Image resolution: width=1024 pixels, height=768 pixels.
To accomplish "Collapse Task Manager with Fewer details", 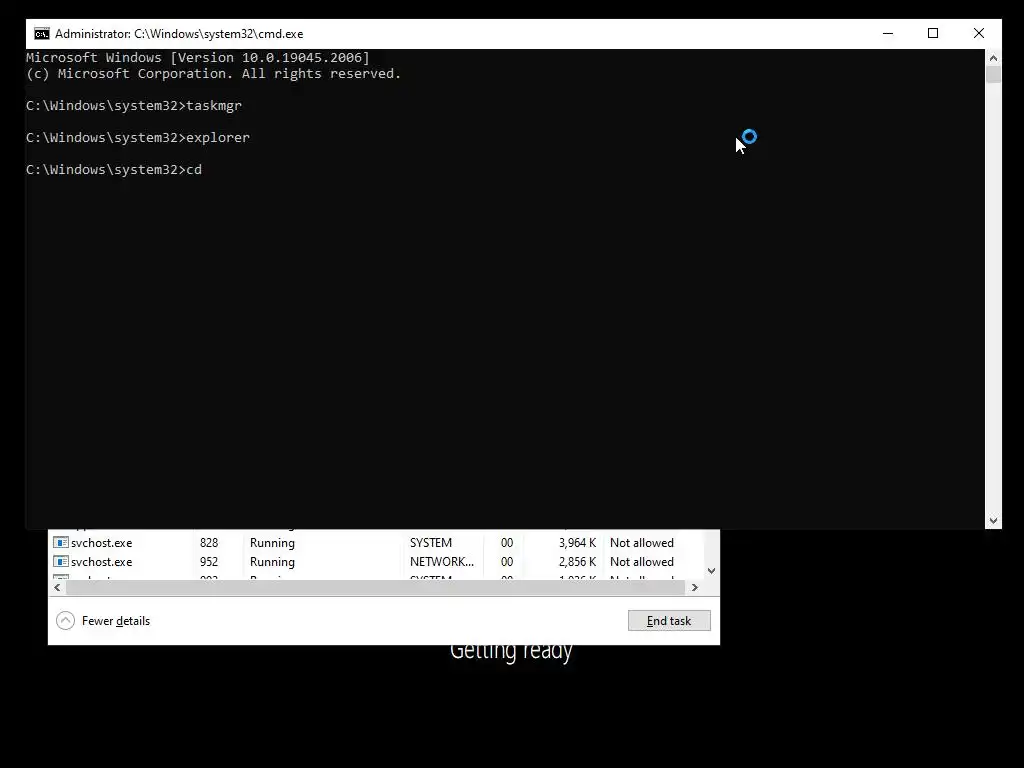I will click(103, 621).
